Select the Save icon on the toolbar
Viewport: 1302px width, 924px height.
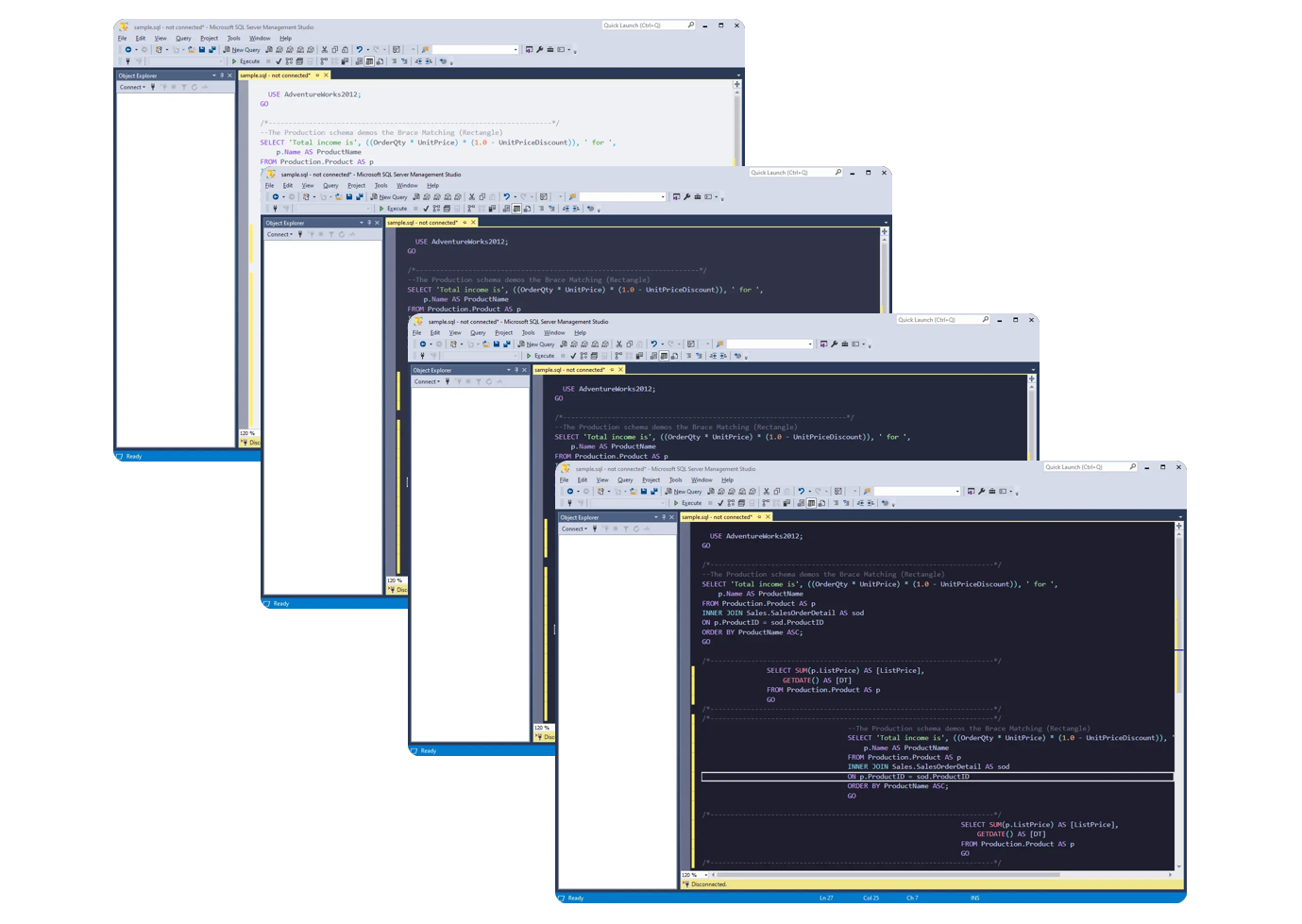coord(645,492)
